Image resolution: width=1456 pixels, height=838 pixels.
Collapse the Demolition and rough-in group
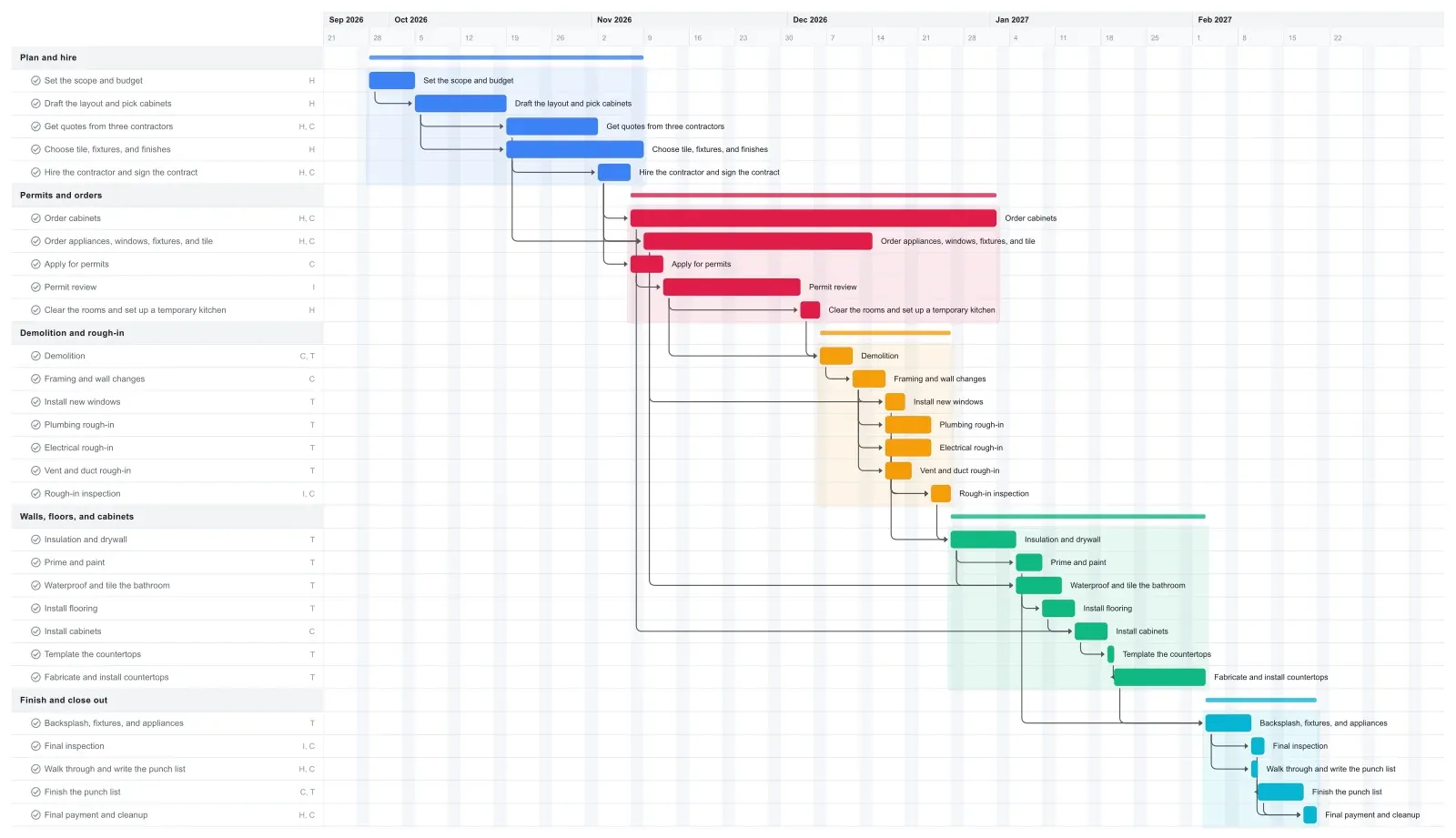point(167,333)
